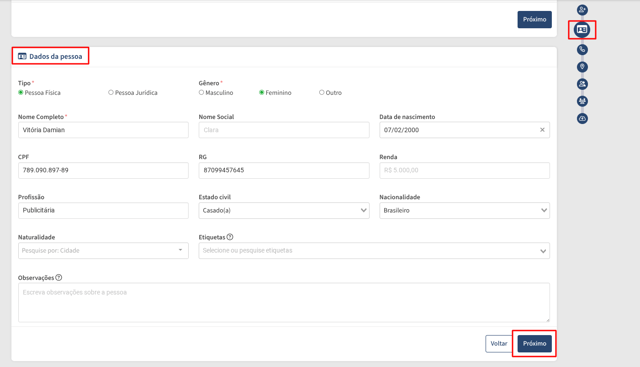Viewport: 640px width, 367px height.
Task: Jump to the phone contact step icon
Action: click(x=582, y=49)
